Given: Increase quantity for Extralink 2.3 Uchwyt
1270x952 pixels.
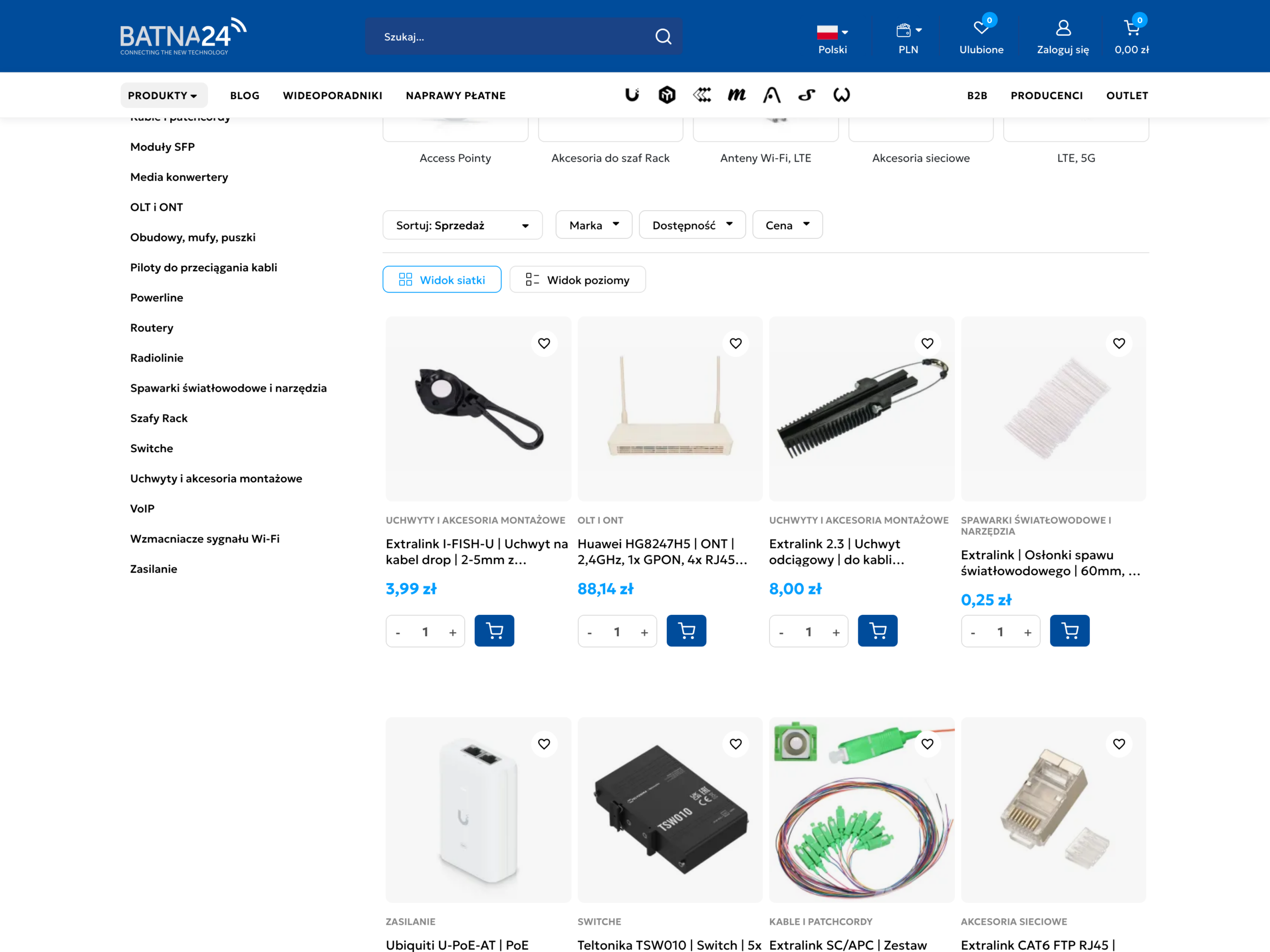Looking at the screenshot, I should tap(836, 632).
